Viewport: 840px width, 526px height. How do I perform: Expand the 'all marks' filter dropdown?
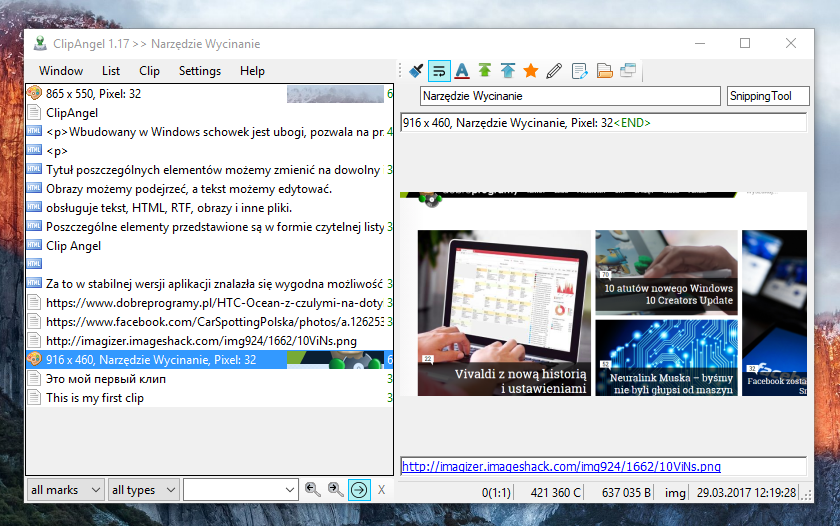(x=65, y=490)
